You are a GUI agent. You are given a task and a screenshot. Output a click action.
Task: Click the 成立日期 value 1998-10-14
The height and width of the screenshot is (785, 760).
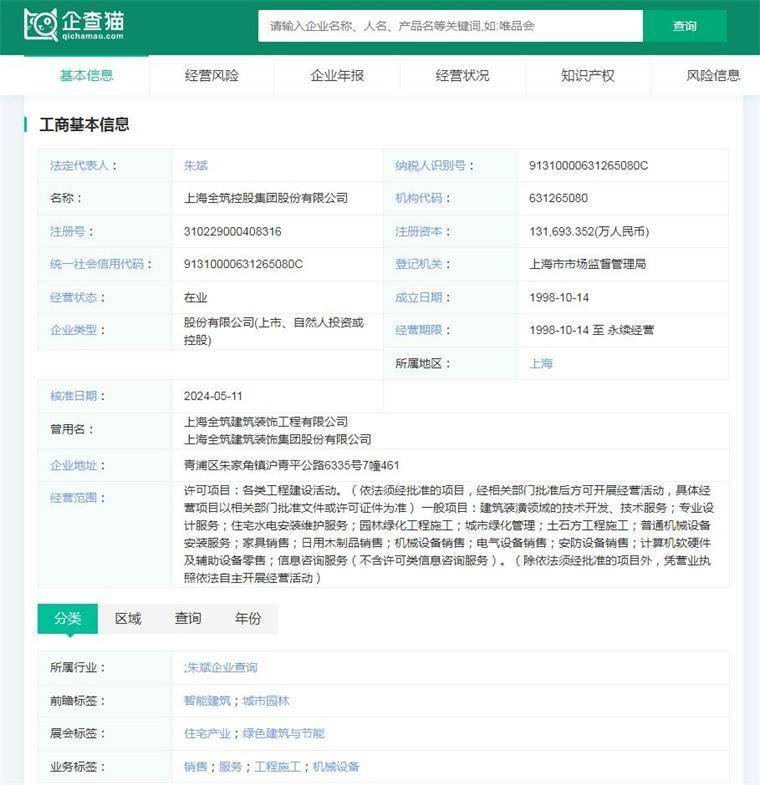click(x=559, y=297)
